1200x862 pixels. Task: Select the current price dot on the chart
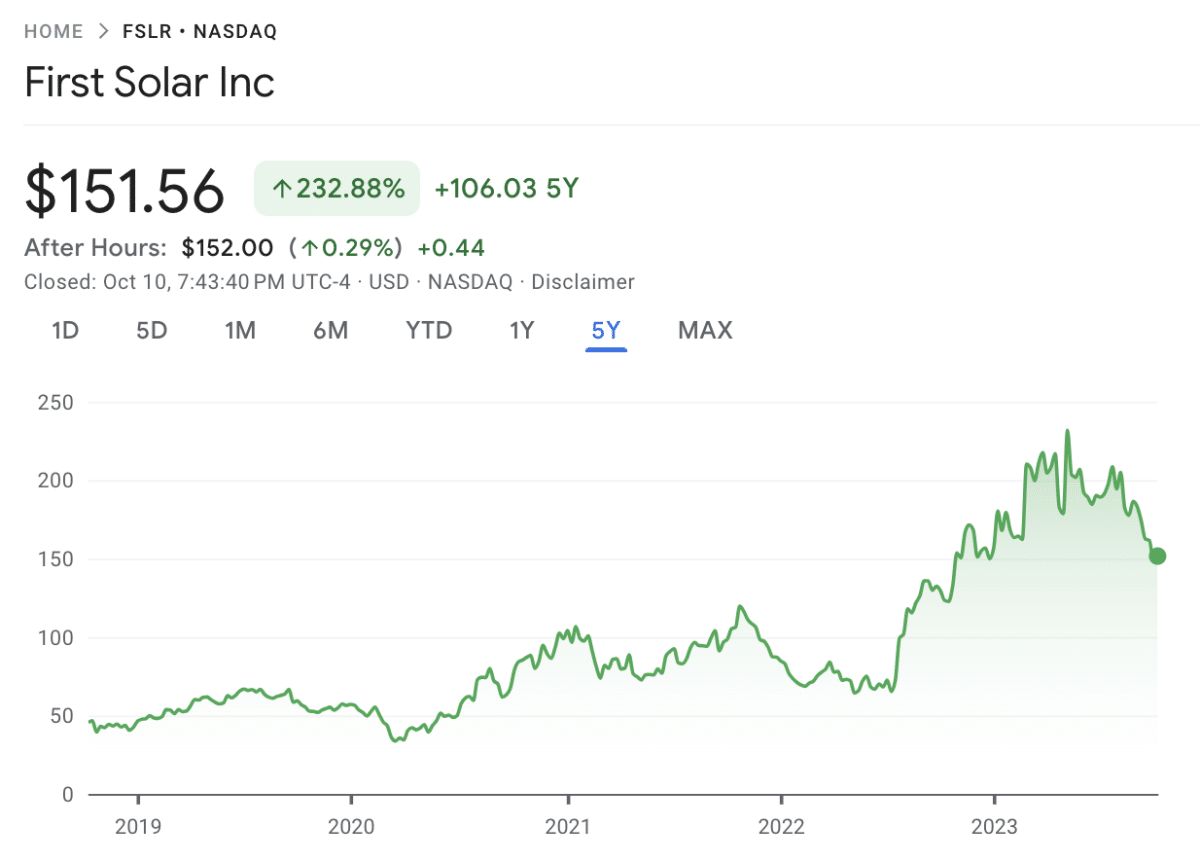click(1158, 555)
